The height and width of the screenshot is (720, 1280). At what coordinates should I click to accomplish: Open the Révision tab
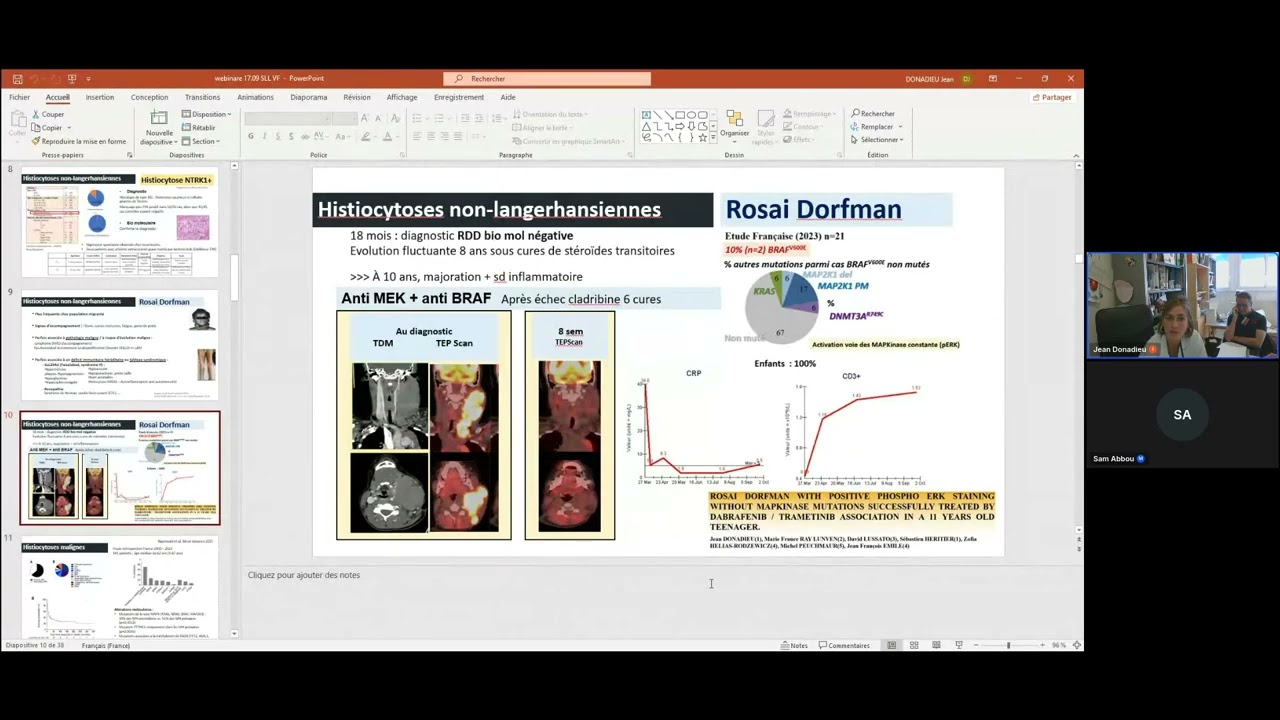pos(357,97)
